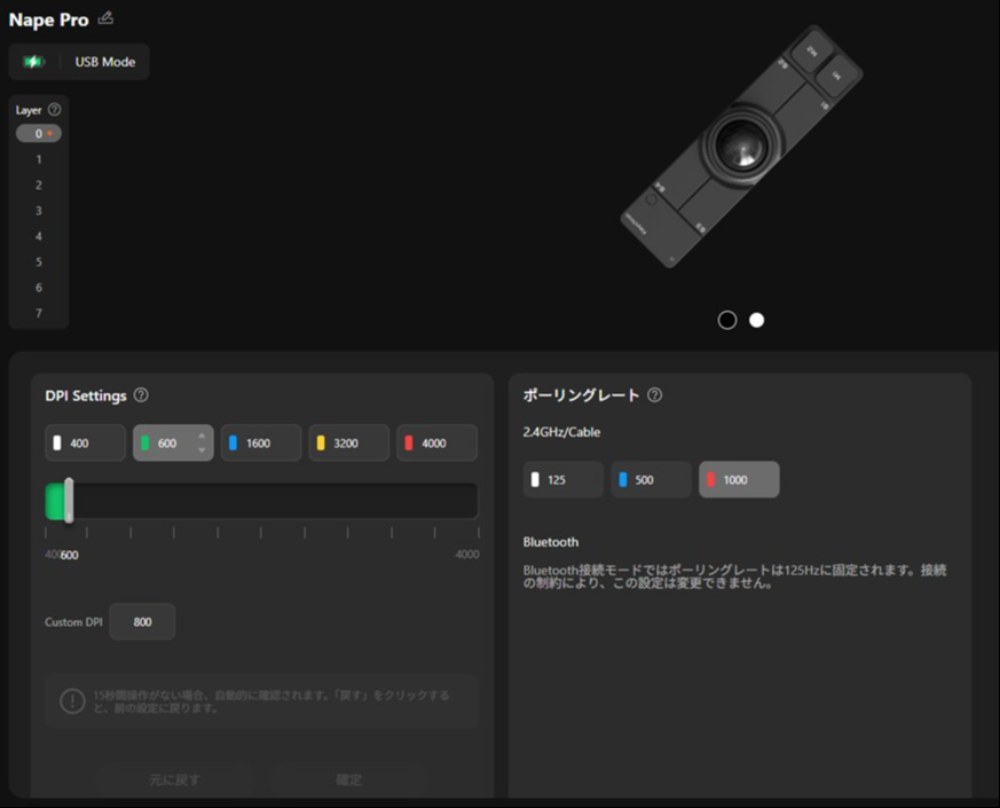Click the 600 current slider value label
Screen dimensions: 1000x808
pyautogui.click(x=70, y=555)
